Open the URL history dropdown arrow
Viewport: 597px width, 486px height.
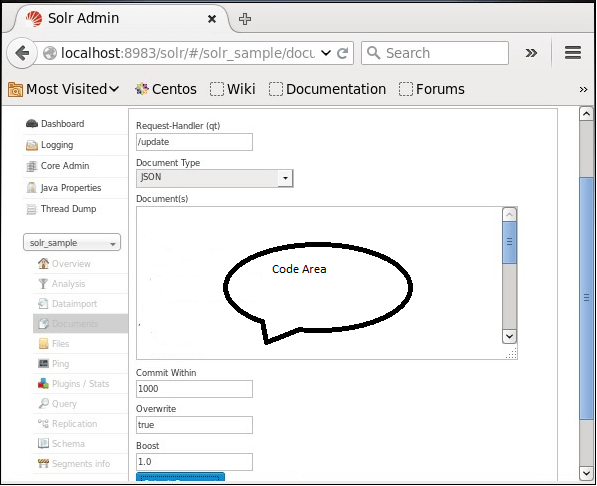point(326,53)
